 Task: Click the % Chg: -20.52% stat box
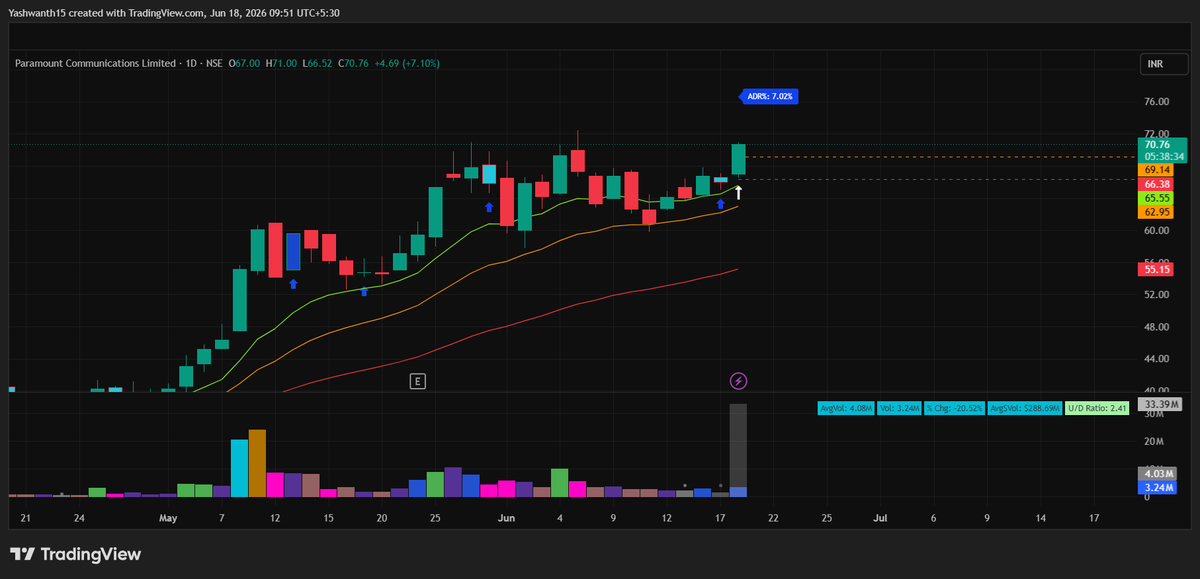point(954,408)
